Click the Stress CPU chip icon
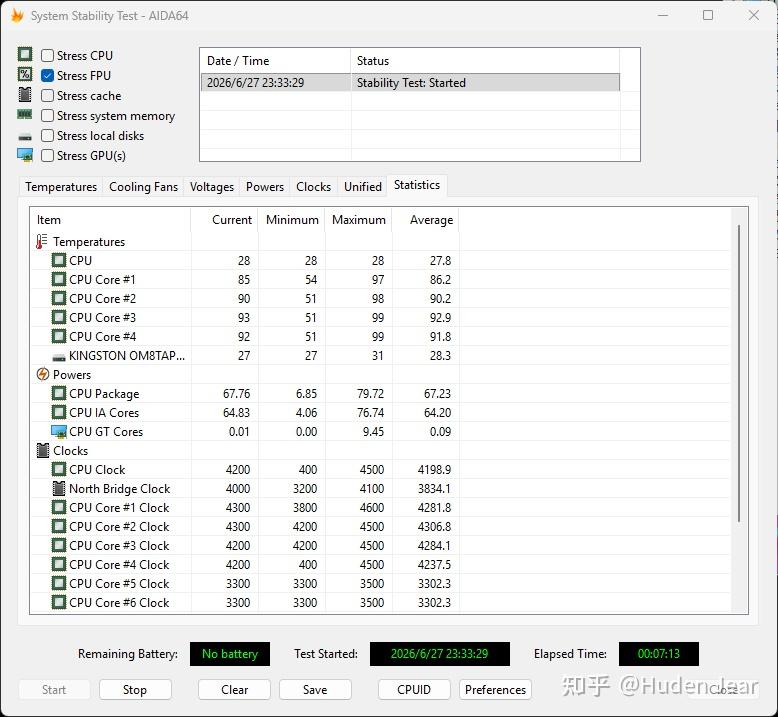This screenshot has height=717, width=778. [x=25, y=54]
